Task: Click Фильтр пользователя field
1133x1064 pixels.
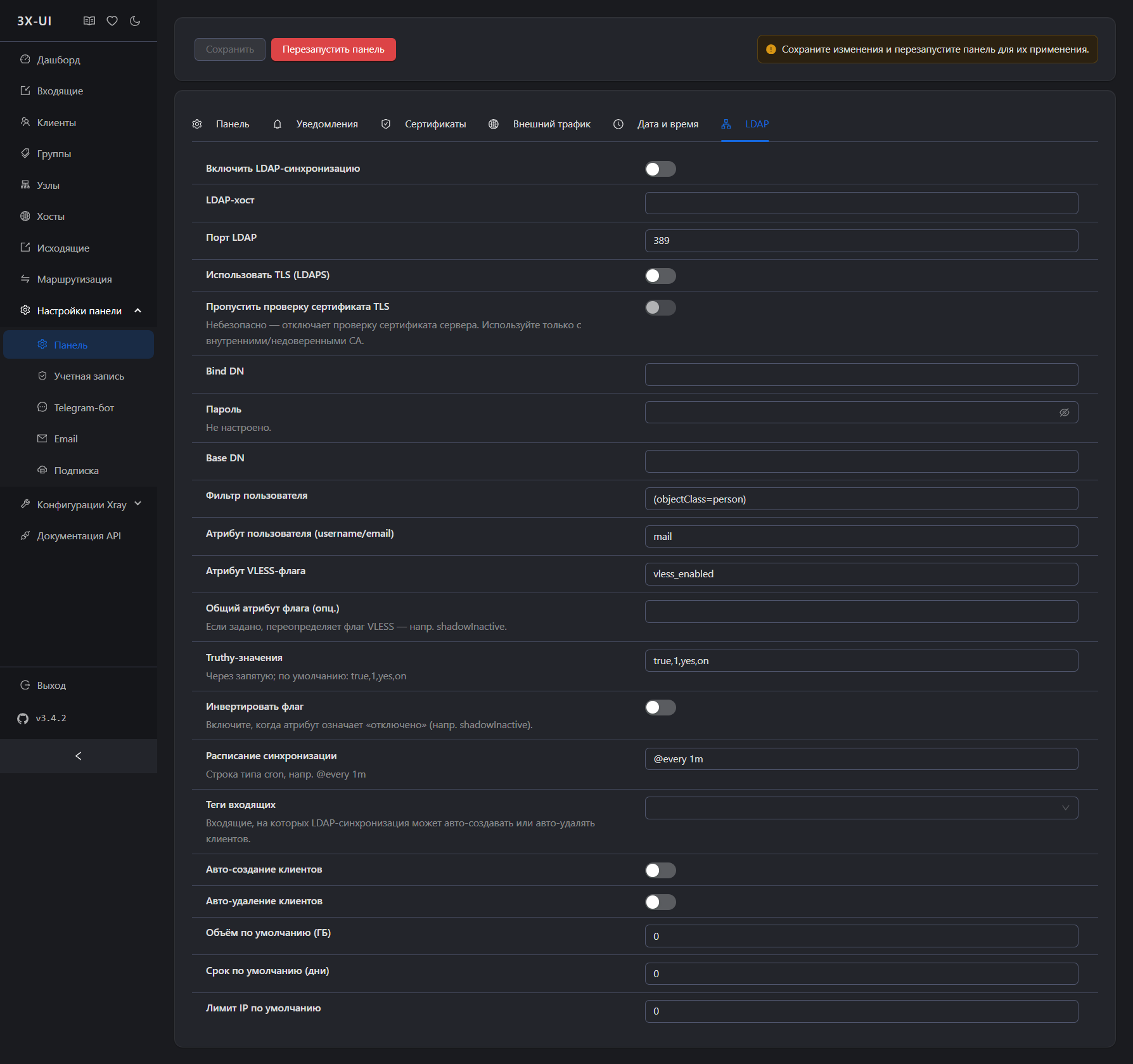Action: pos(862,499)
